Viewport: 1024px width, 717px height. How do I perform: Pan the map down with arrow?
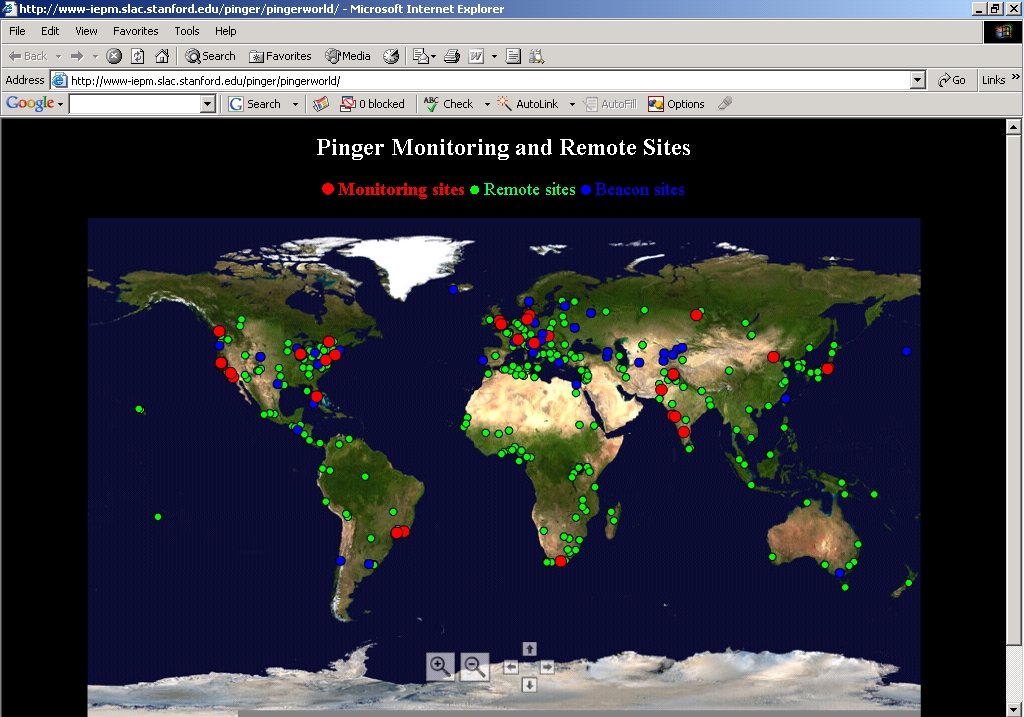point(530,685)
